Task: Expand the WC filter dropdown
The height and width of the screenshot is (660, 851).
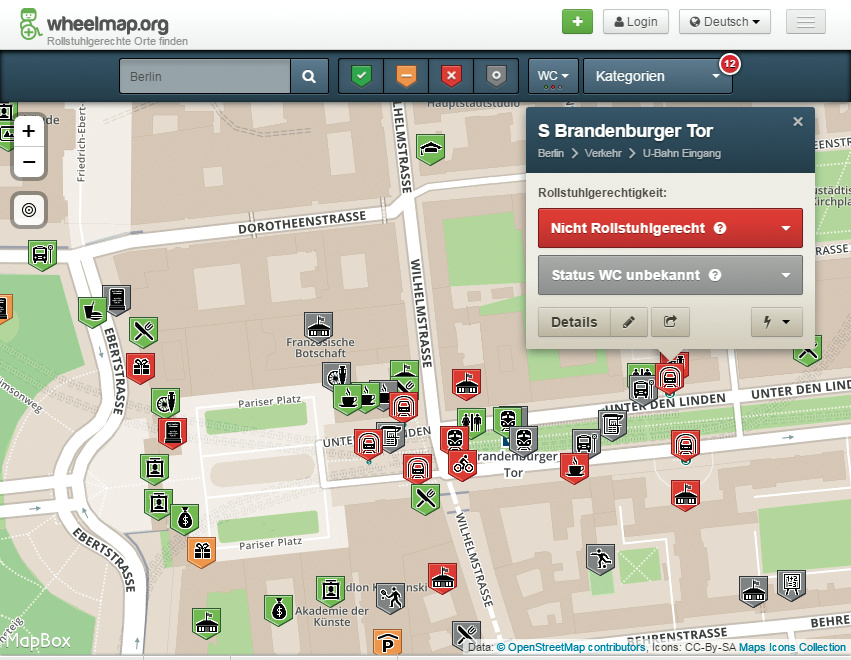Action: [553, 76]
